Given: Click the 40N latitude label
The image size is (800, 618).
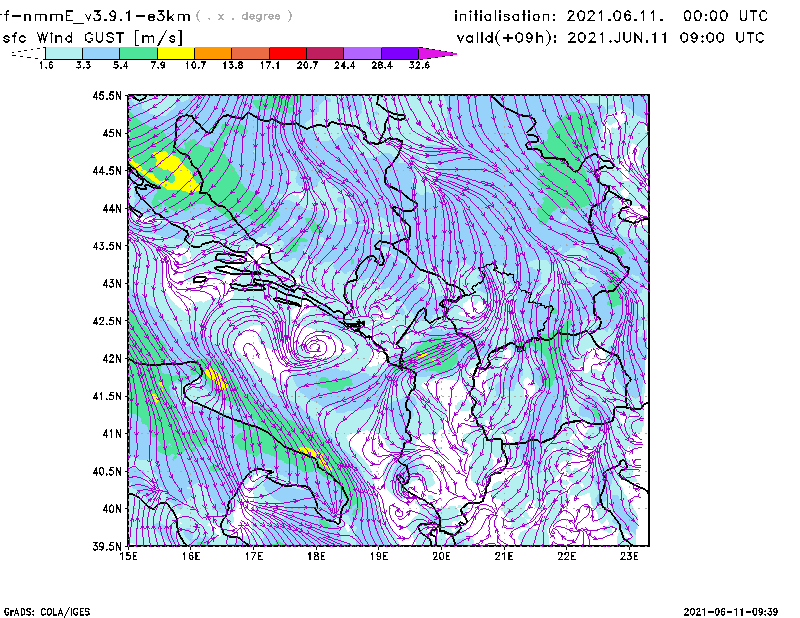Looking at the screenshot, I should click(x=112, y=509).
